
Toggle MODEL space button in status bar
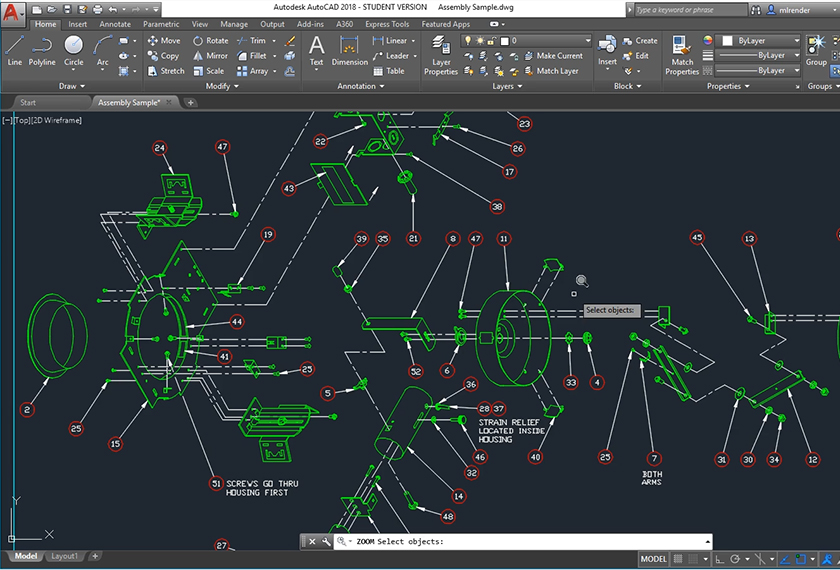coord(653,559)
